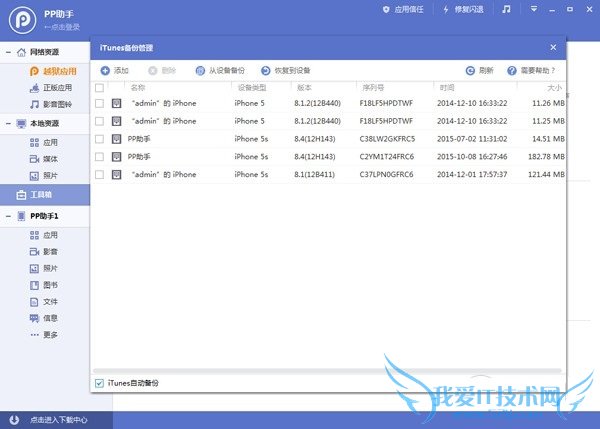Click the 本地资源 computer icon
Image resolution: width=600 pixels, height=429 pixels.
click(21, 124)
